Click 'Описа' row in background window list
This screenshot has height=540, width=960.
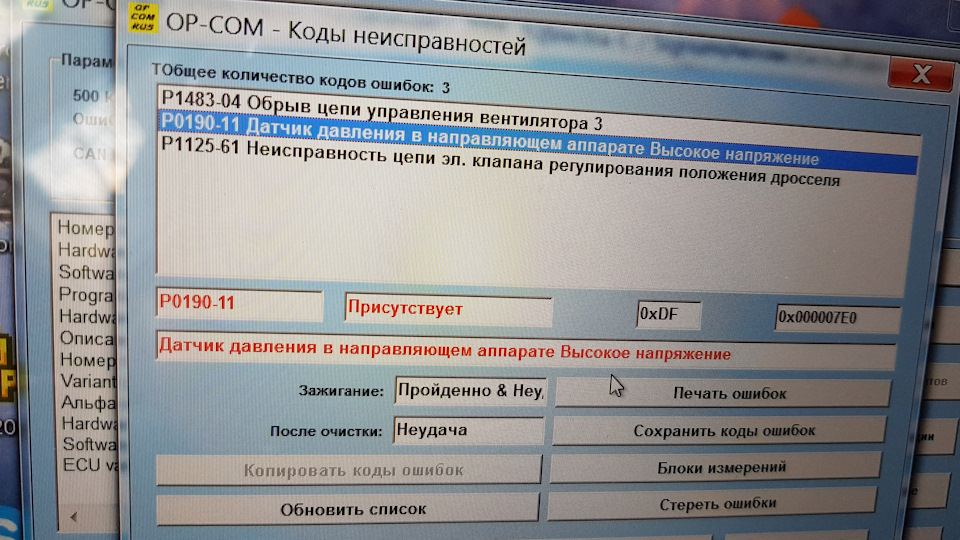click(x=86, y=339)
